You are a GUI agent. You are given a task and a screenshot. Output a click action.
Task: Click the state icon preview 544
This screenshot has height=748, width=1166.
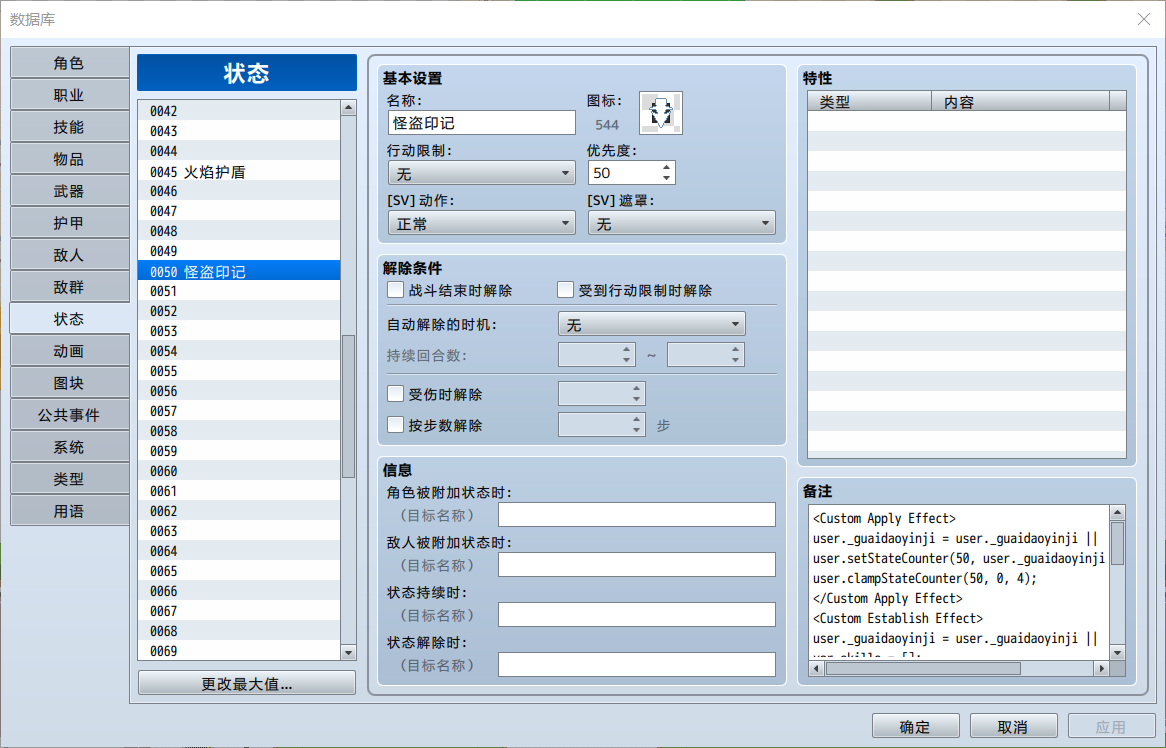[x=660, y=113]
